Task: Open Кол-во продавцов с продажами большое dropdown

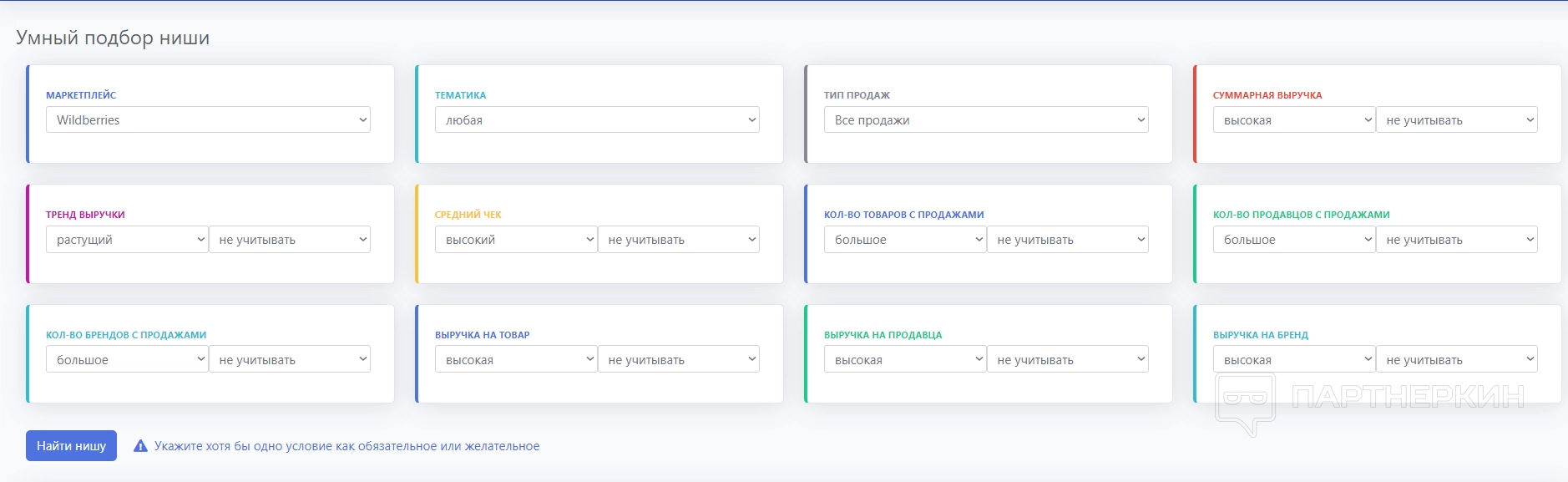Action: coord(1293,240)
